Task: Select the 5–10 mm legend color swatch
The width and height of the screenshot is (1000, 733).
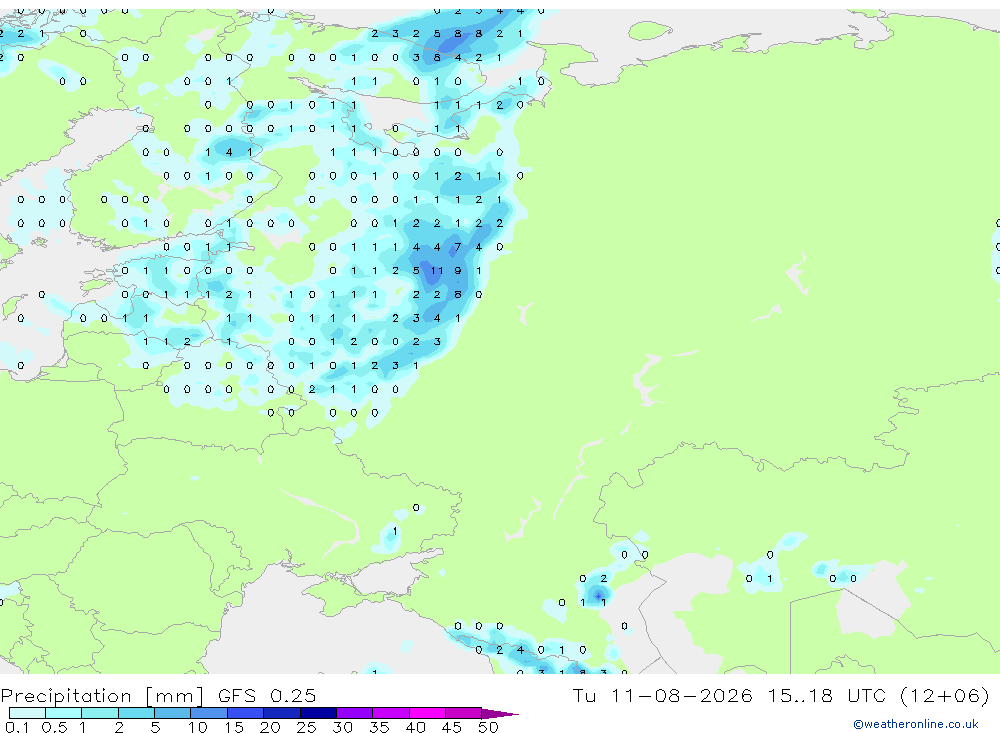Action: click(173, 713)
